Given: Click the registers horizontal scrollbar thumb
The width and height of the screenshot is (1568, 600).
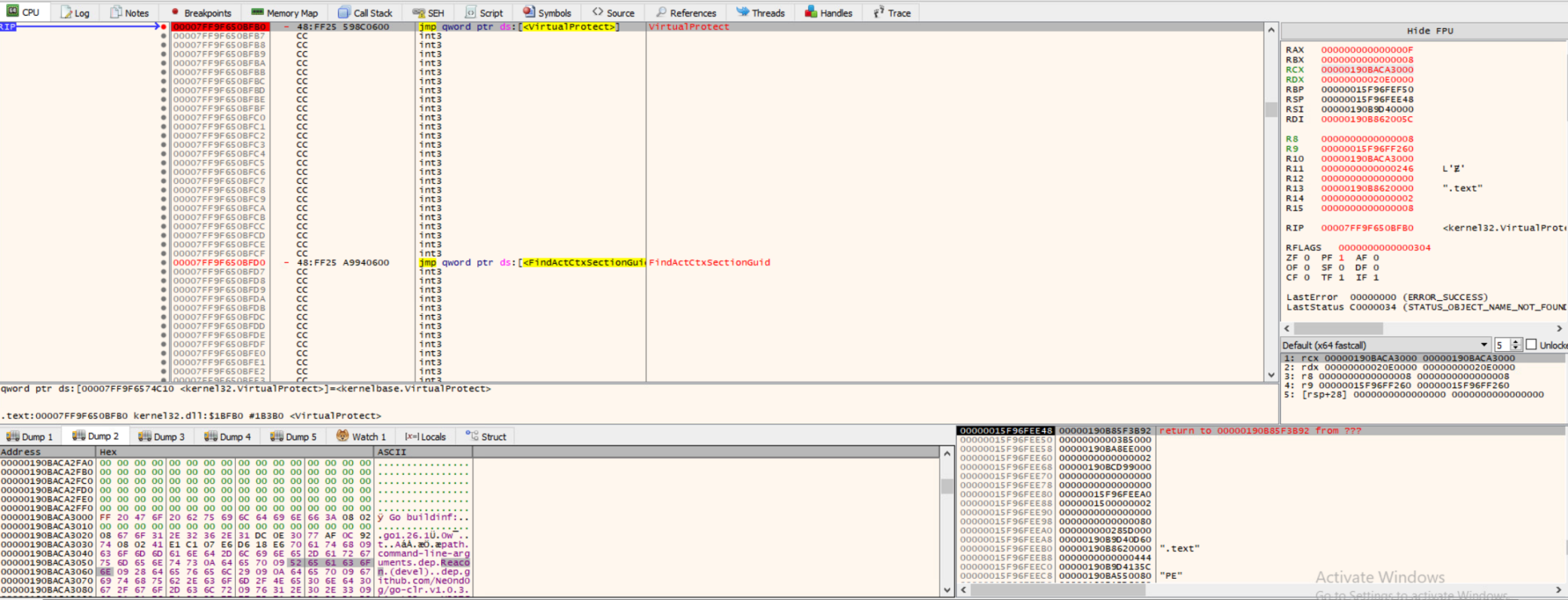Looking at the screenshot, I should click(x=1338, y=329).
